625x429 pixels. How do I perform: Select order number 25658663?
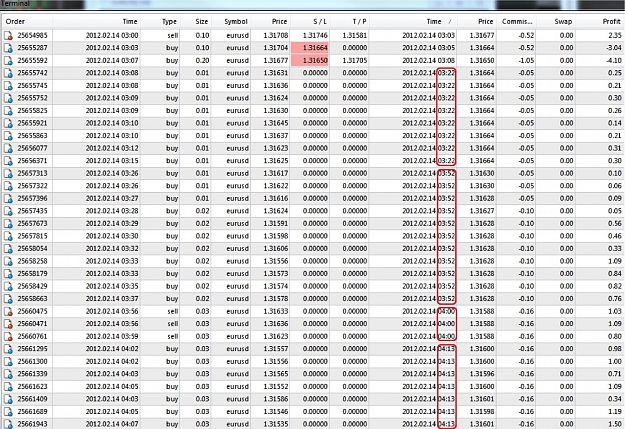[32, 299]
